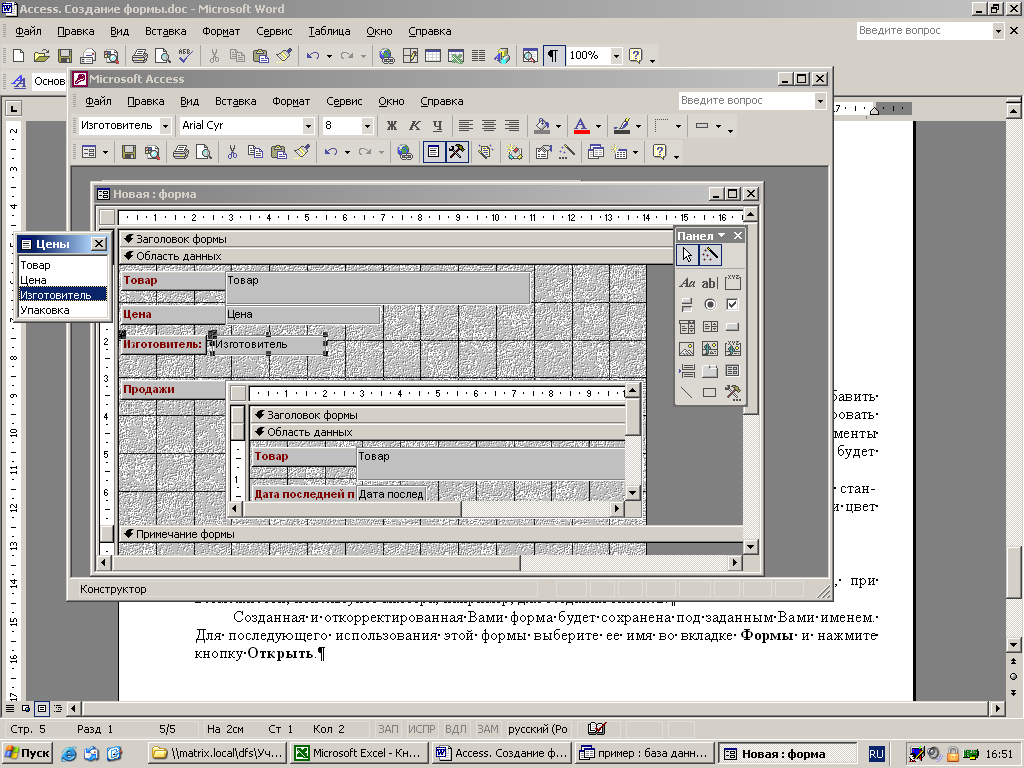This screenshot has height=768, width=1024.
Task: Toggle paragraph marks in Word toolbar
Action: [x=552, y=56]
